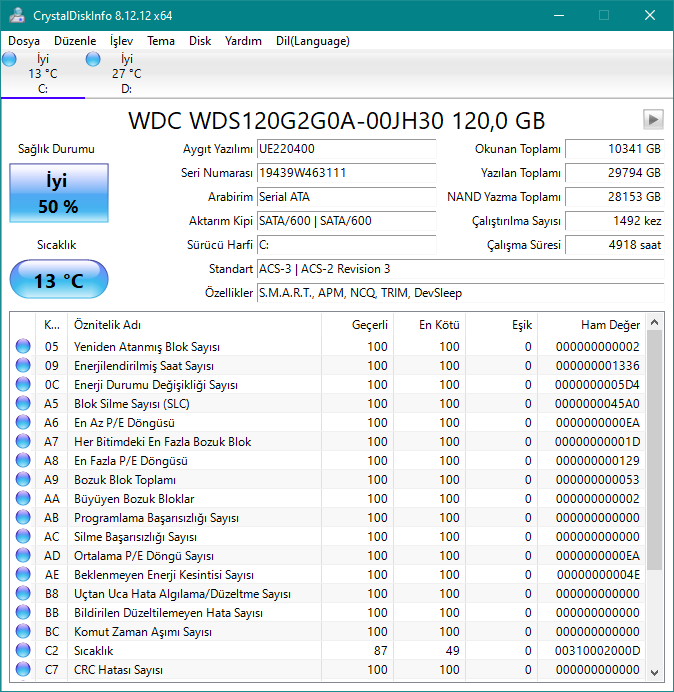Click status orb for attribute BC row
Viewport: 674px width, 692px height.
[23, 631]
